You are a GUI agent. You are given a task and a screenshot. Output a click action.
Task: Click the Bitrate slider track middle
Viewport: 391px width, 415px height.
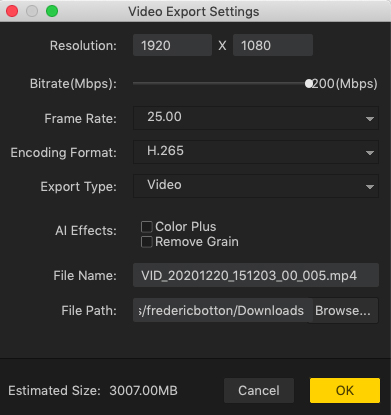[221, 83]
